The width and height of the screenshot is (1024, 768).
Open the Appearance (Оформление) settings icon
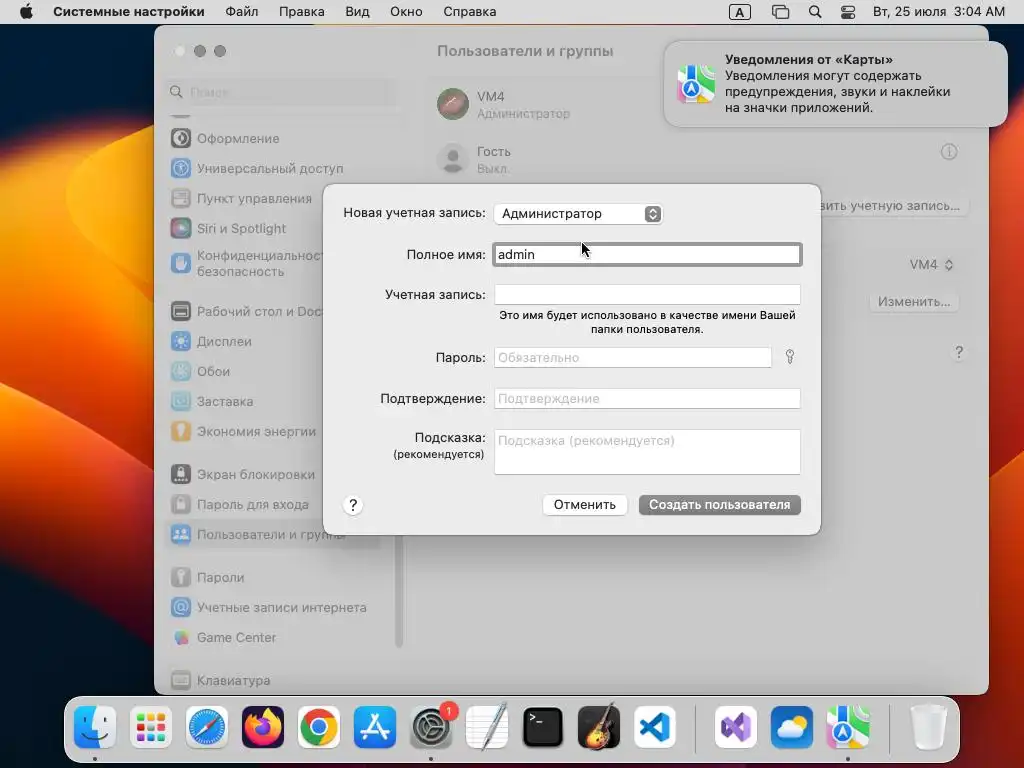pyautogui.click(x=181, y=138)
